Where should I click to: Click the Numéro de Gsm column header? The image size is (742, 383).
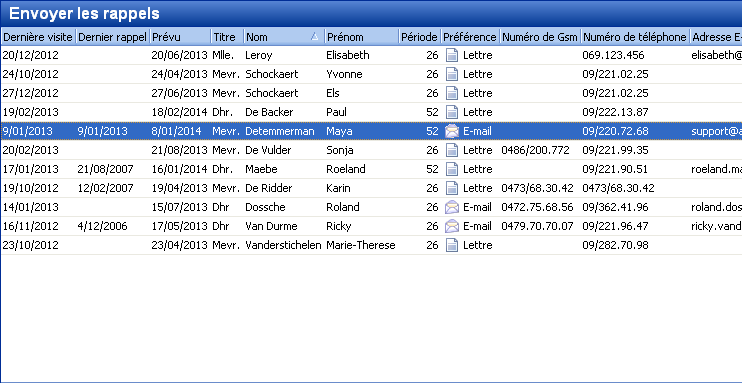pyautogui.click(x=540, y=36)
